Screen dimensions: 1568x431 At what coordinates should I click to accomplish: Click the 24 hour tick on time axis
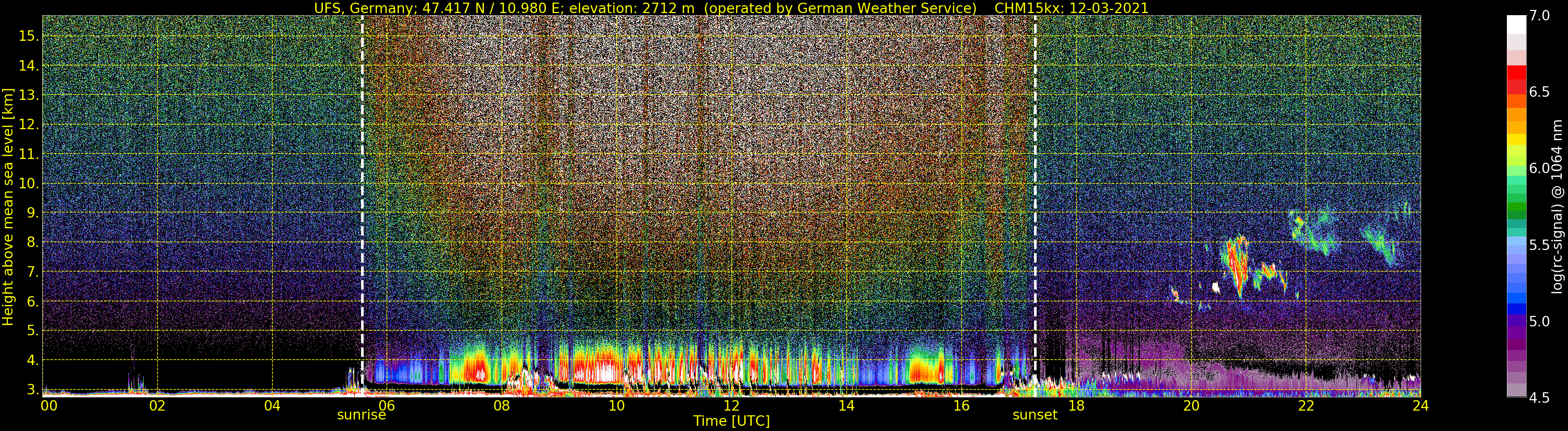pyautogui.click(x=1420, y=405)
